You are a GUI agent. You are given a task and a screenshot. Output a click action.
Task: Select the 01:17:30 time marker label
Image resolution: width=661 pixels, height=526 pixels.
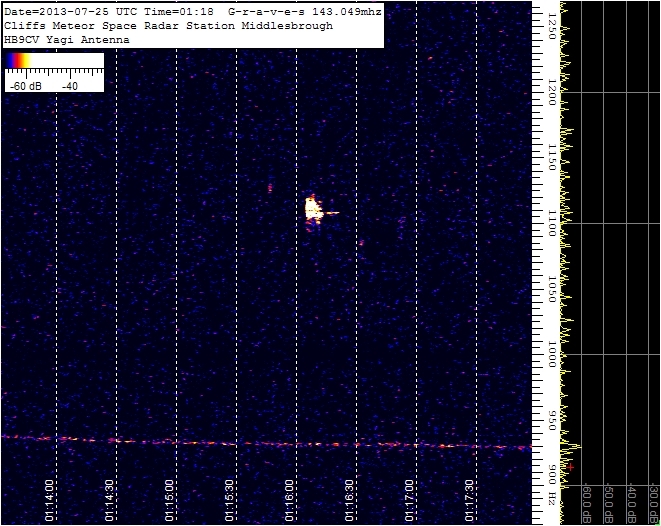[x=470, y=500]
